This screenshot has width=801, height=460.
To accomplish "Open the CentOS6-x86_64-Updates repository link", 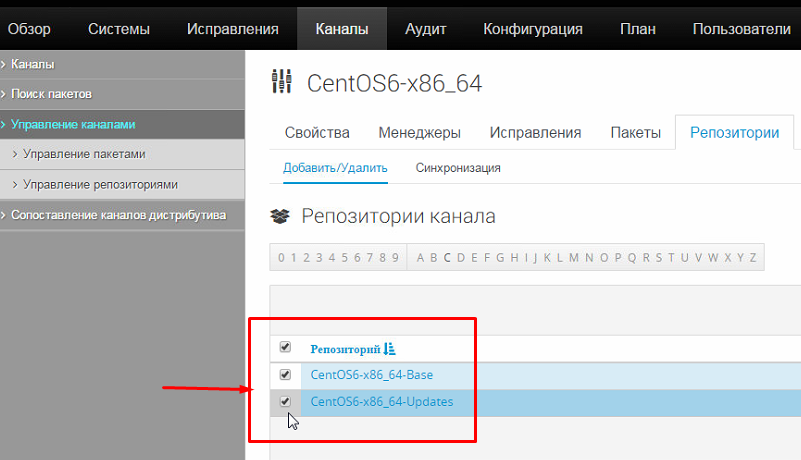I will point(382,402).
